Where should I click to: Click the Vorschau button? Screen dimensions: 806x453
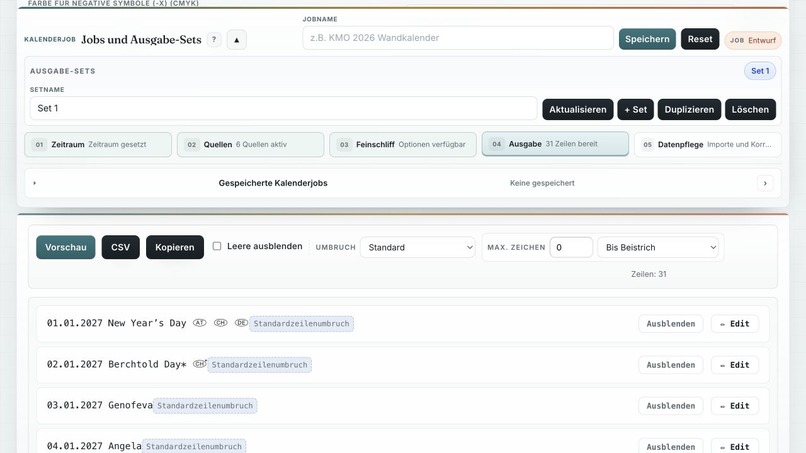pos(66,247)
